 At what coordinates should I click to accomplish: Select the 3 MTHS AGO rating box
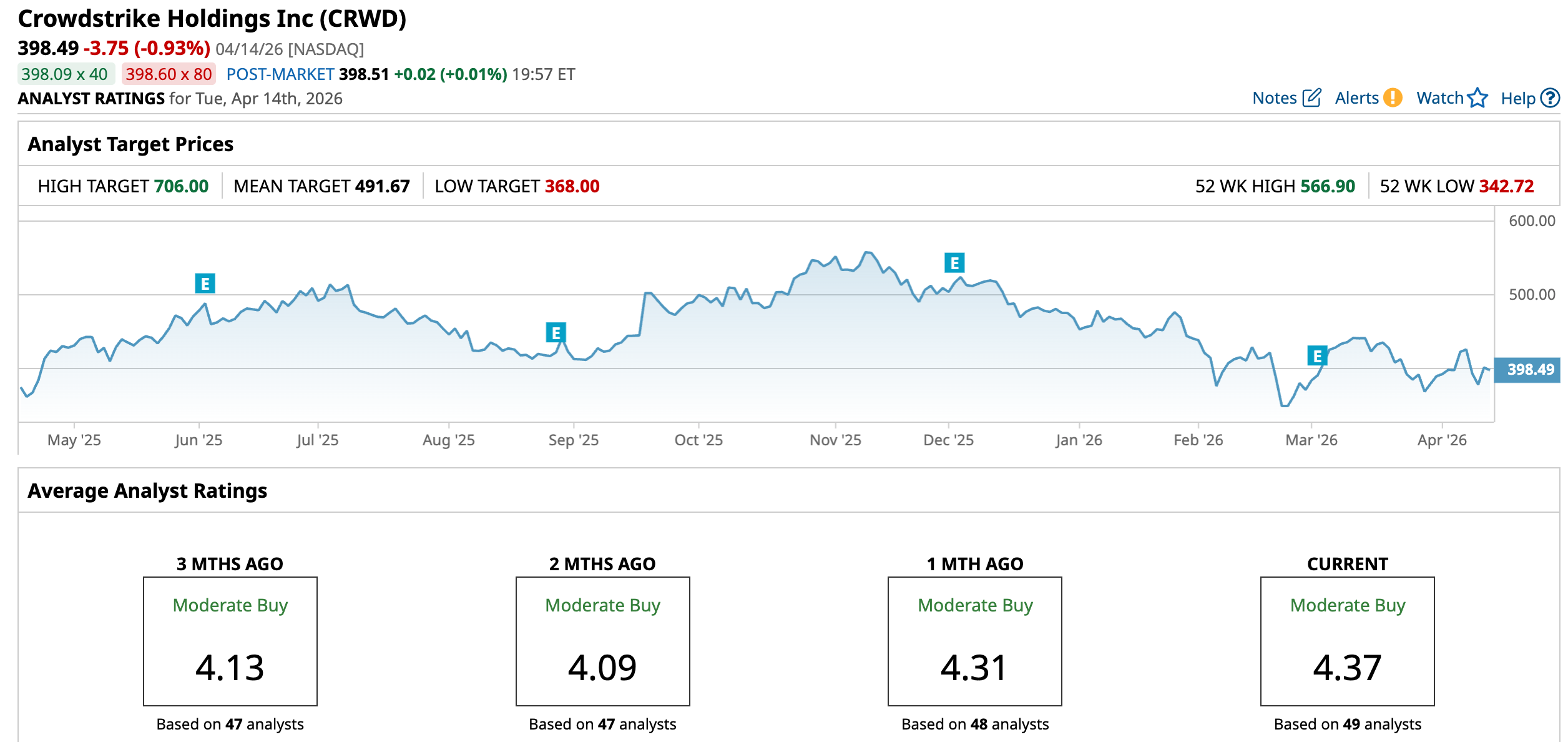point(230,641)
